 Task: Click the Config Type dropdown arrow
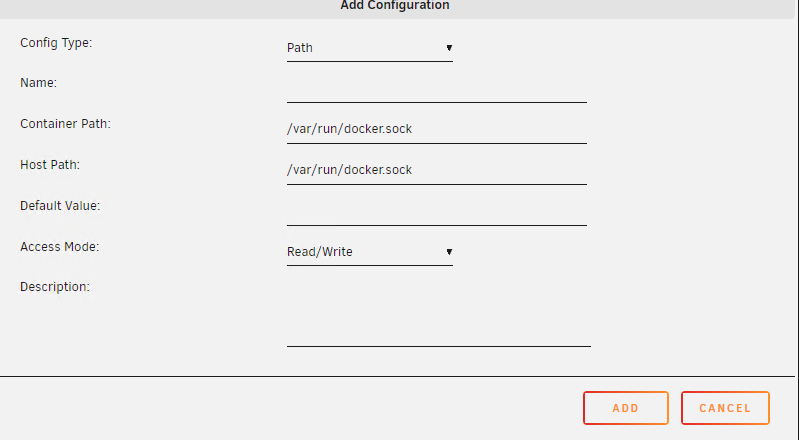449,47
